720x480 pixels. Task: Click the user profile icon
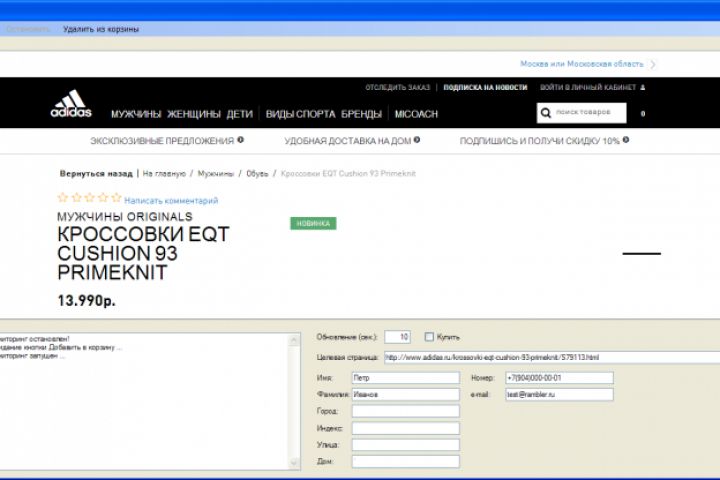[643, 87]
